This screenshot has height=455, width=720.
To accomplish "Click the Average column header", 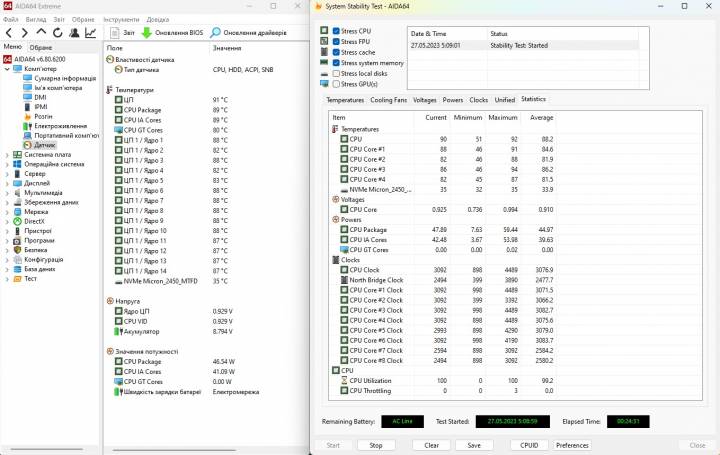I will [x=541, y=118].
